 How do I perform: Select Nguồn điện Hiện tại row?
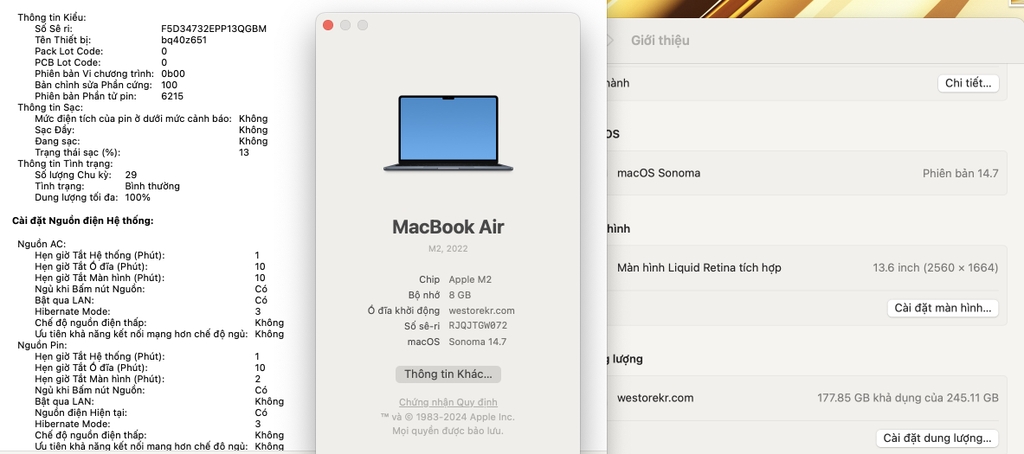coord(151,413)
